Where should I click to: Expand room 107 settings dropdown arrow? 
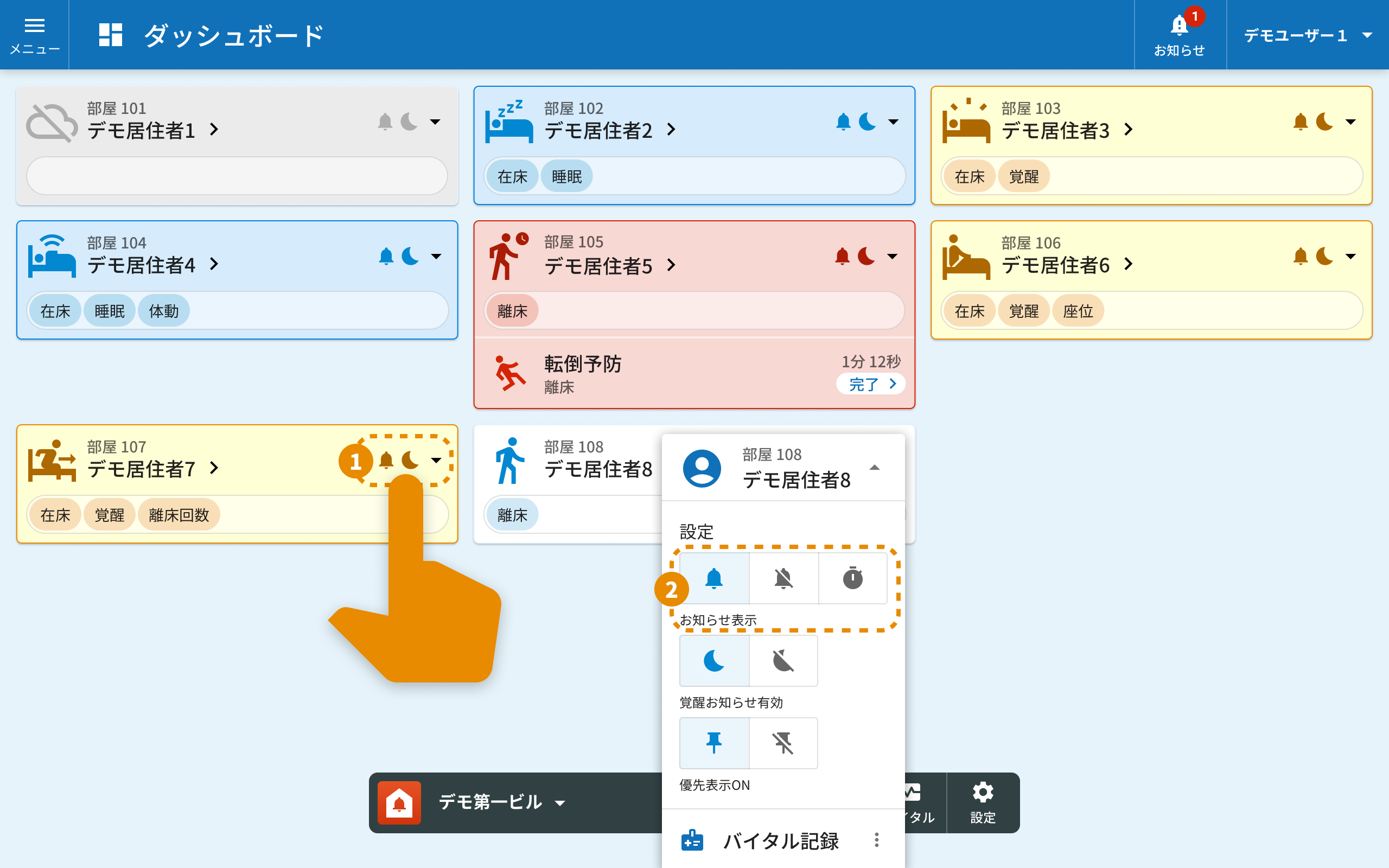(436, 461)
